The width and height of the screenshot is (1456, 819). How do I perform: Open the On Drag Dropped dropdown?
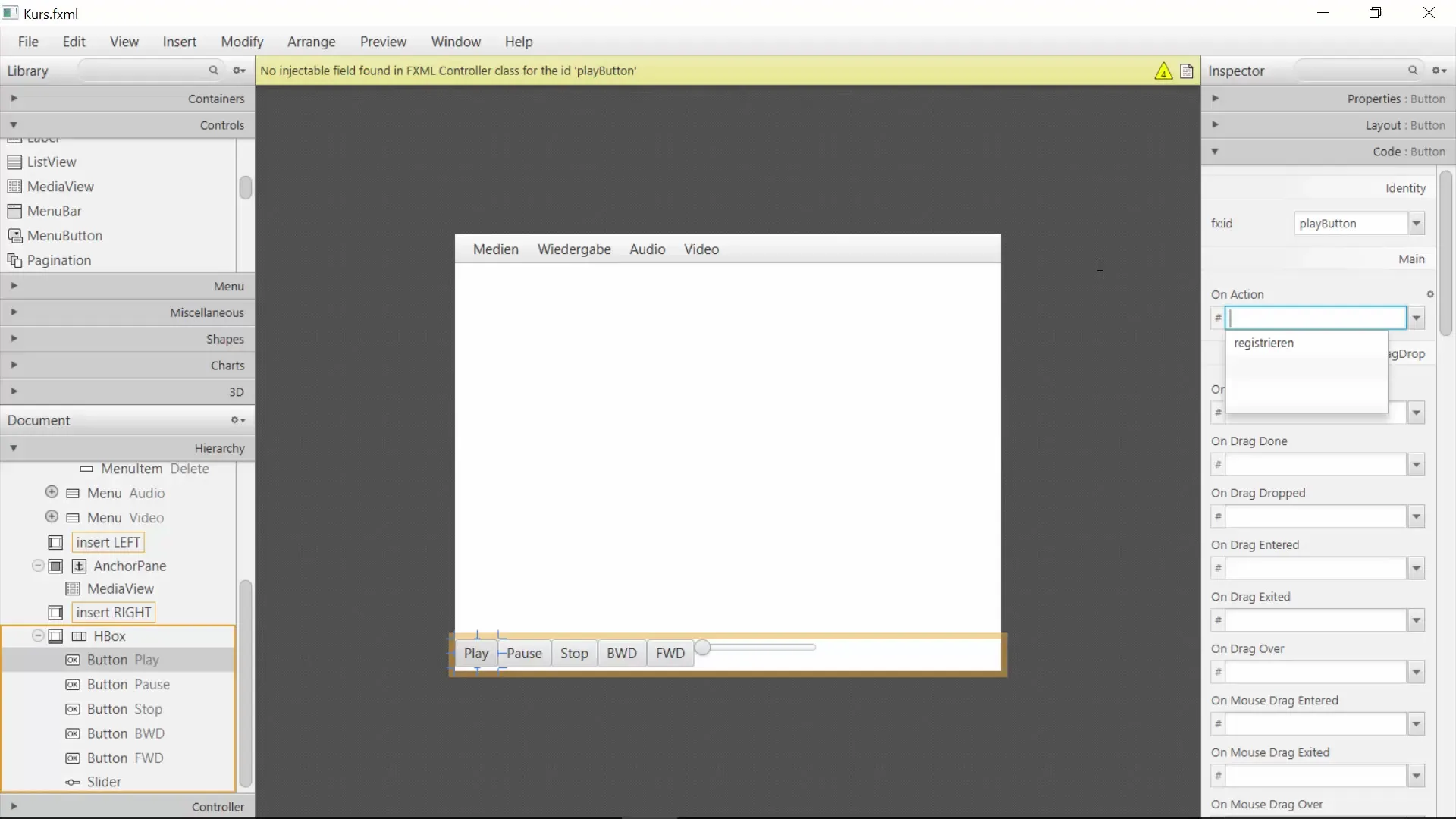tap(1416, 517)
